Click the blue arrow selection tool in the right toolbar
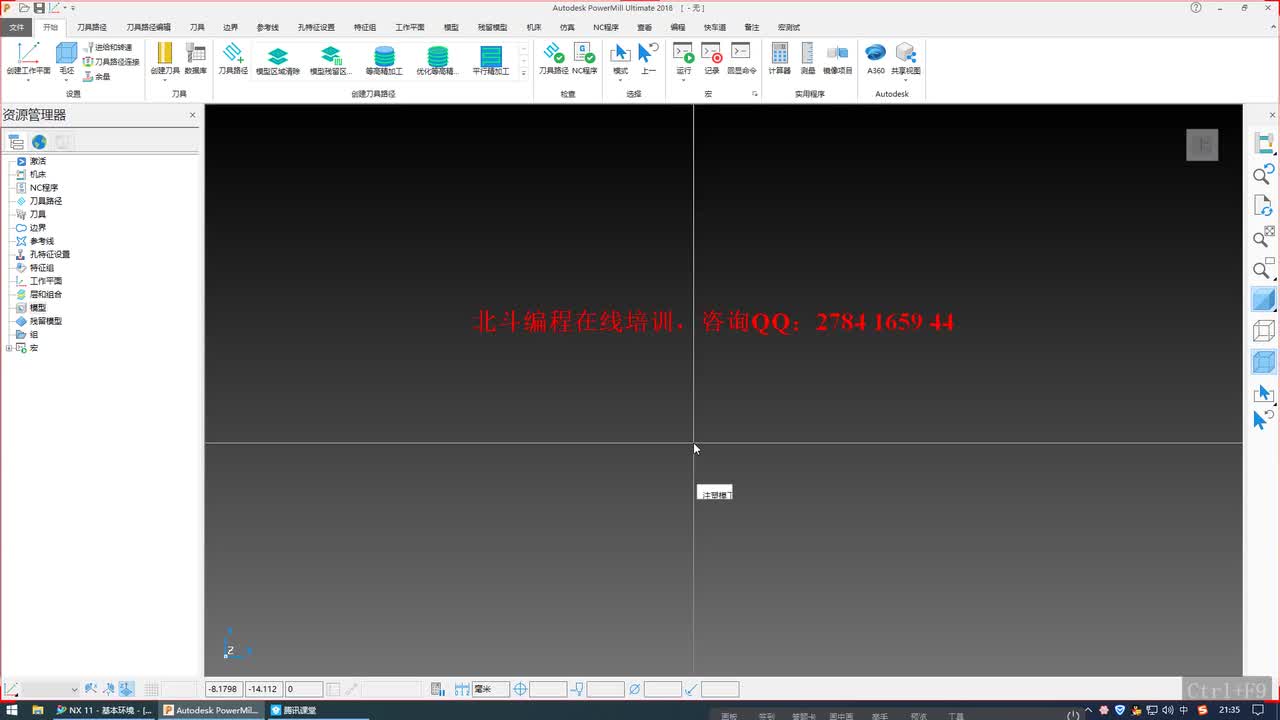The width and height of the screenshot is (1280, 720). point(1264,393)
